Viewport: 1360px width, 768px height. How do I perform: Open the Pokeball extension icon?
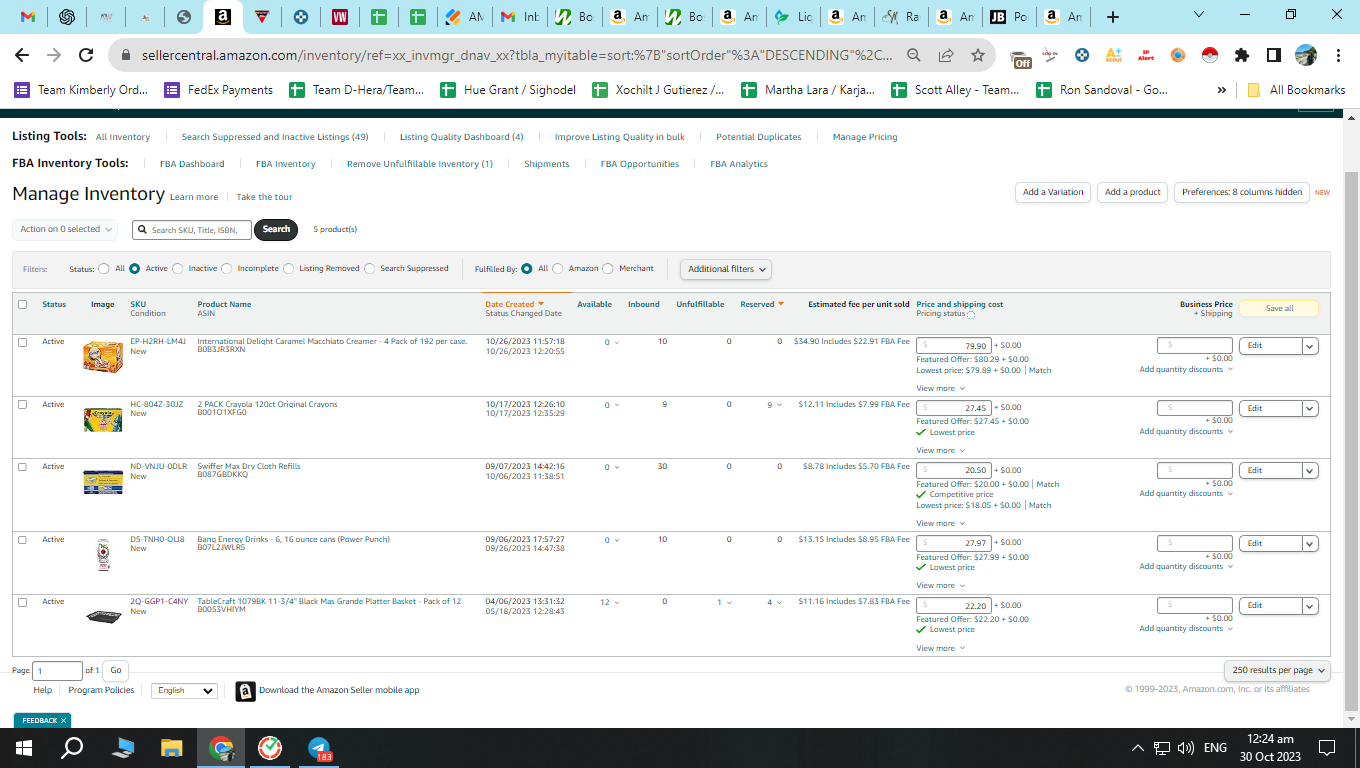pyautogui.click(x=1210, y=55)
